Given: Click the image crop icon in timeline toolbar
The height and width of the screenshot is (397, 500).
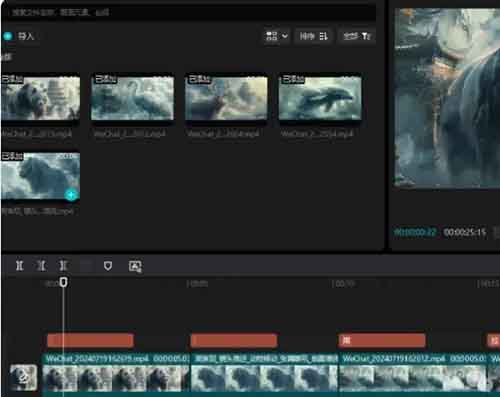Looking at the screenshot, I should pos(135,266).
